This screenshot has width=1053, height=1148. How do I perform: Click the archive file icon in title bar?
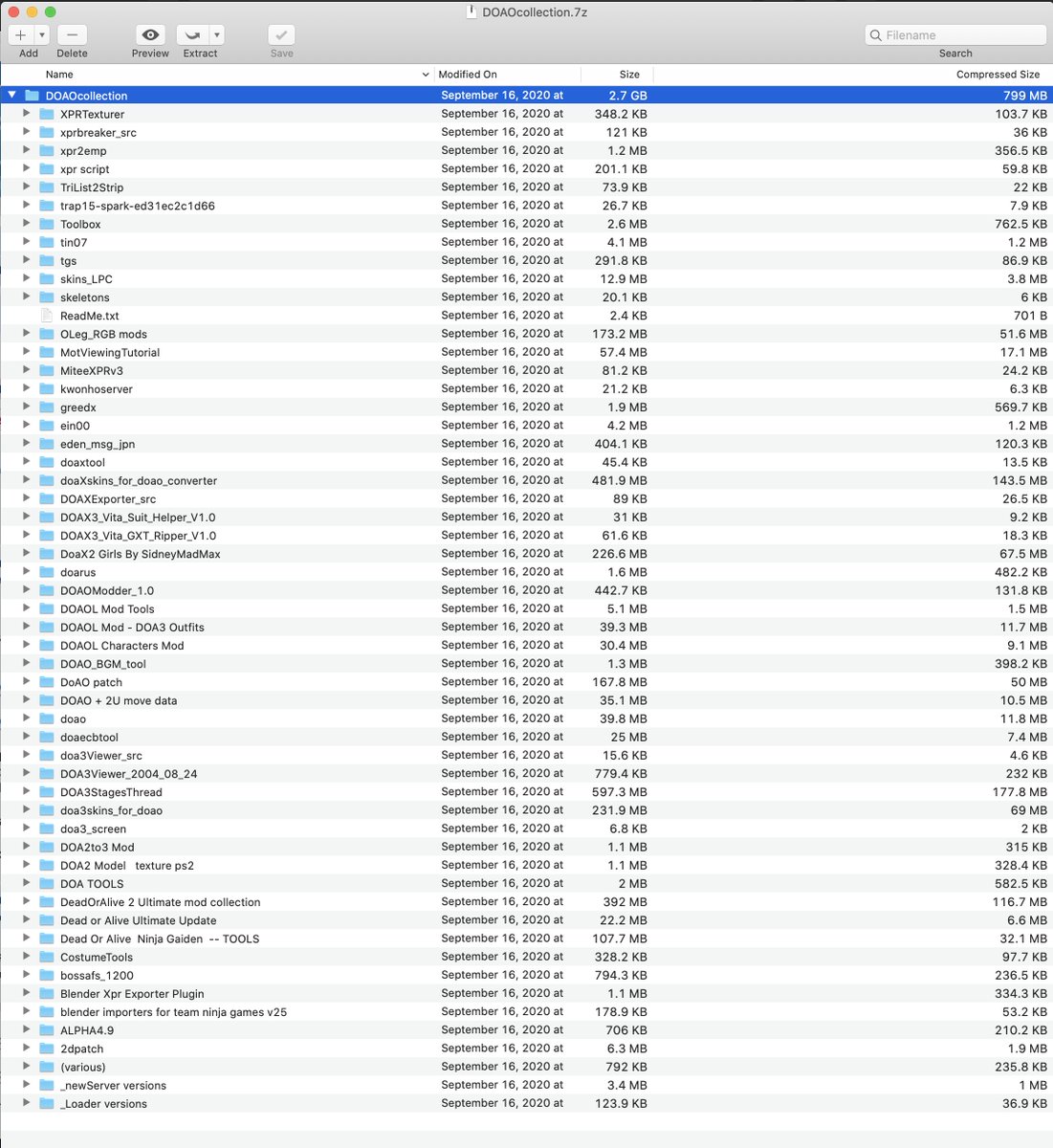pyautogui.click(x=471, y=11)
